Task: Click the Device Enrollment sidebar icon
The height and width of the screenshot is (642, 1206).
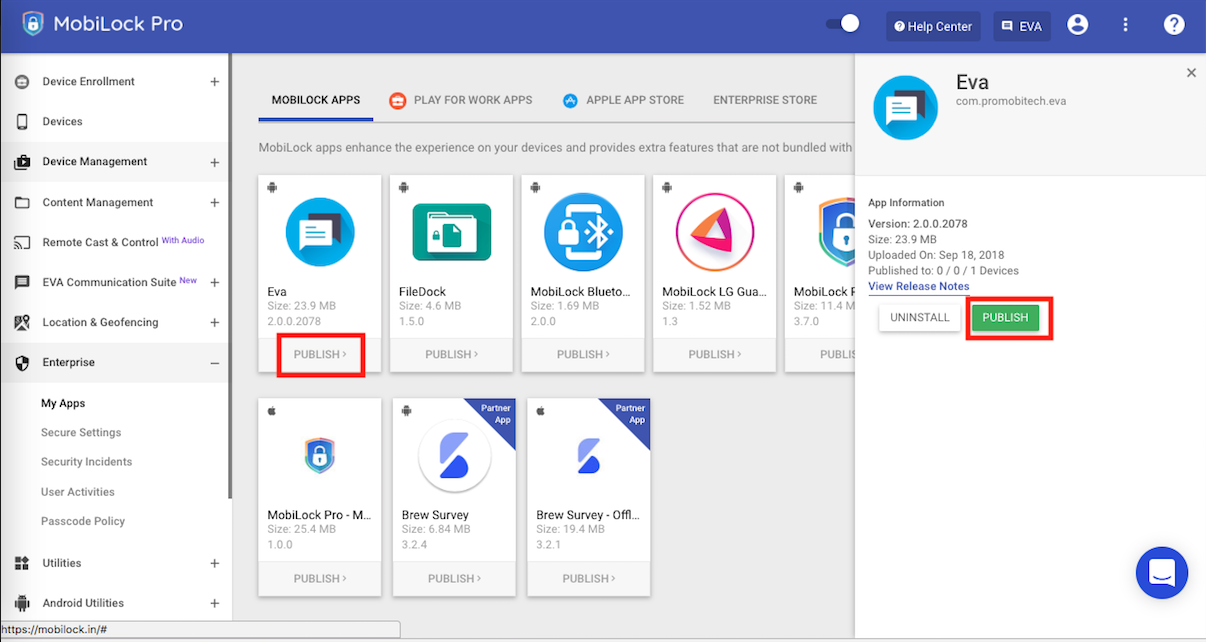Action: click(x=22, y=82)
